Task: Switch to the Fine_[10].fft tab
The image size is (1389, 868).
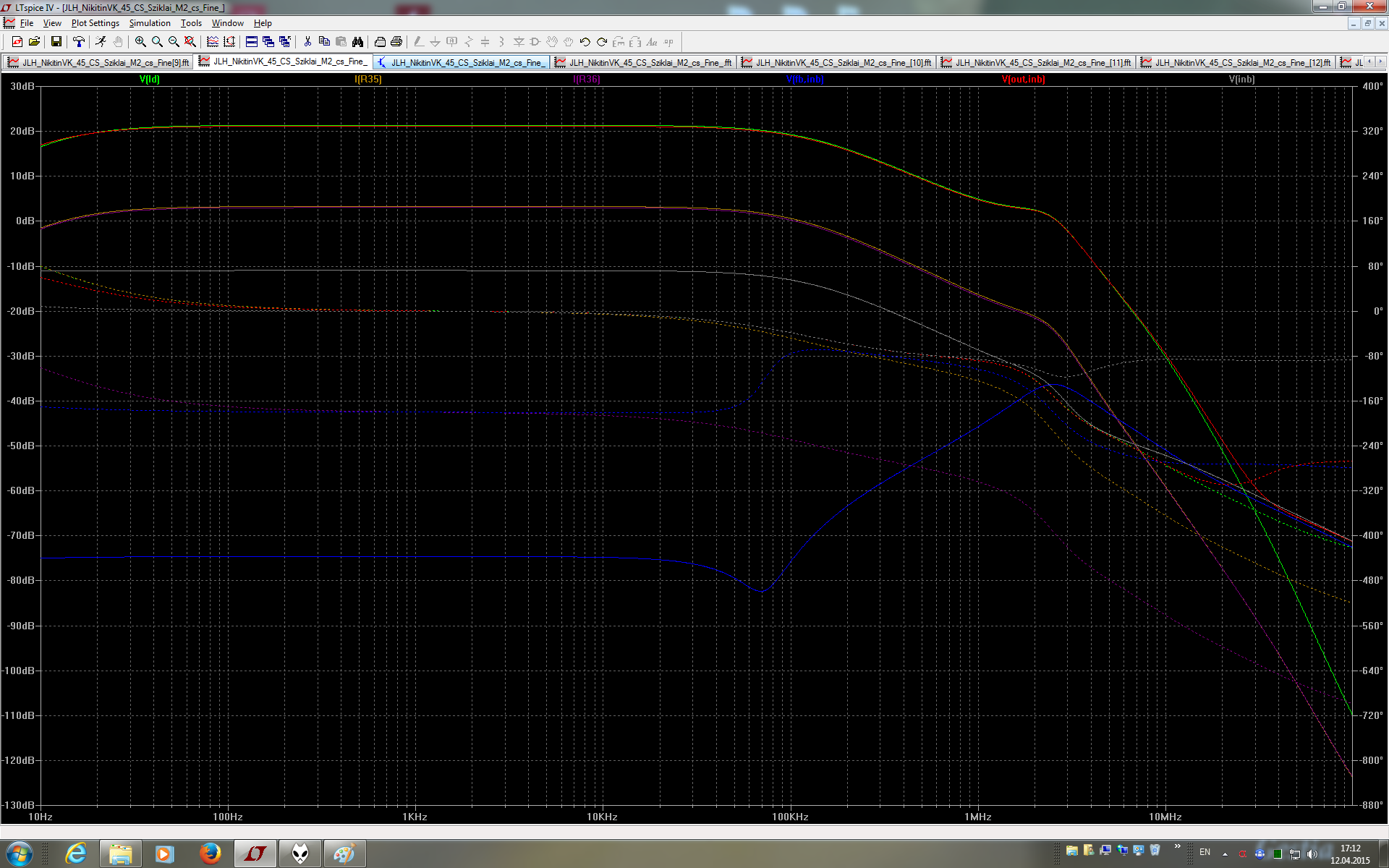Action: pyautogui.click(x=836, y=62)
